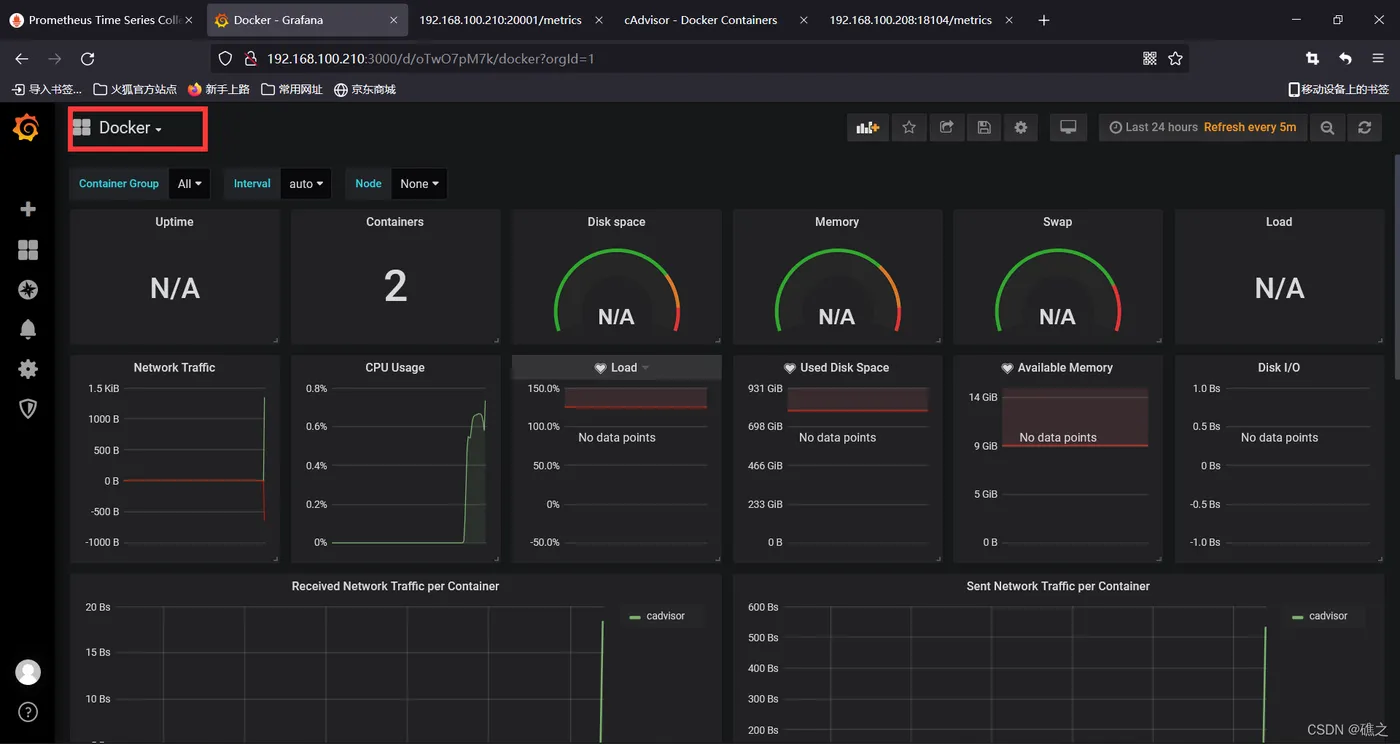Screen dimensions: 1400x744
Task: Bookmark this page with the star
Action: pos(1175,59)
